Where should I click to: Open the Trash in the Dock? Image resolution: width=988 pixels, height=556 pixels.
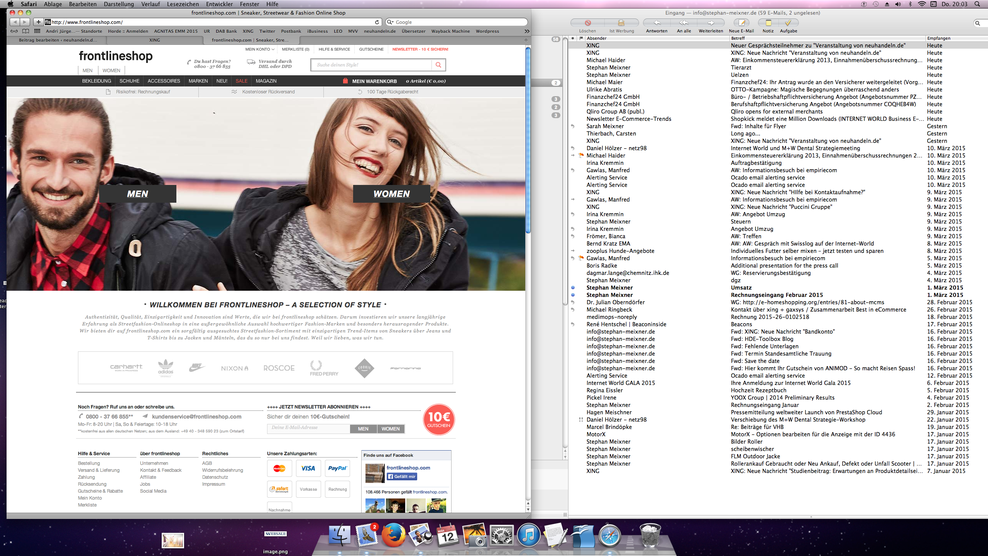[650, 535]
